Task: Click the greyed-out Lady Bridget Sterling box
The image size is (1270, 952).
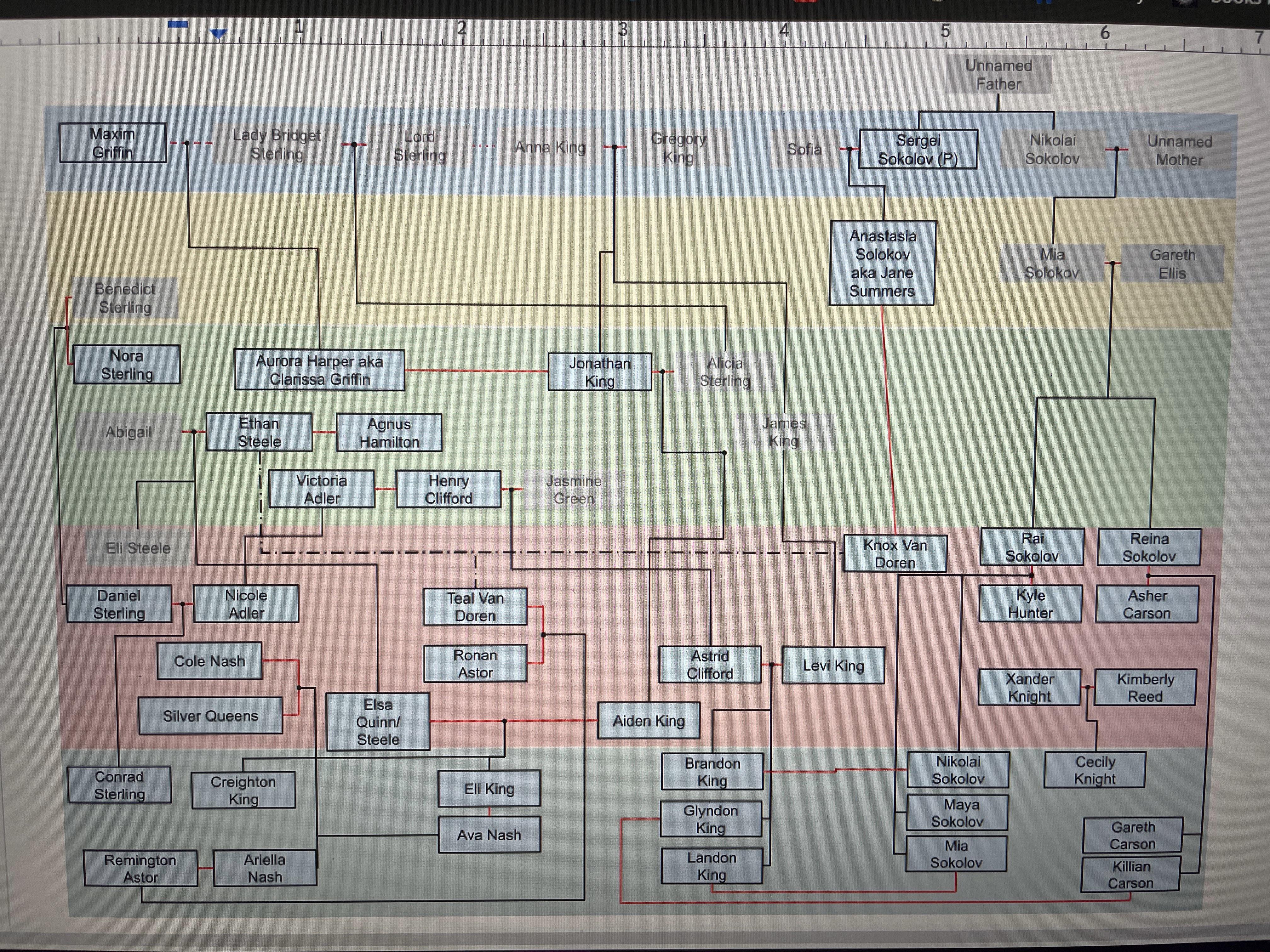Action: 277,144
